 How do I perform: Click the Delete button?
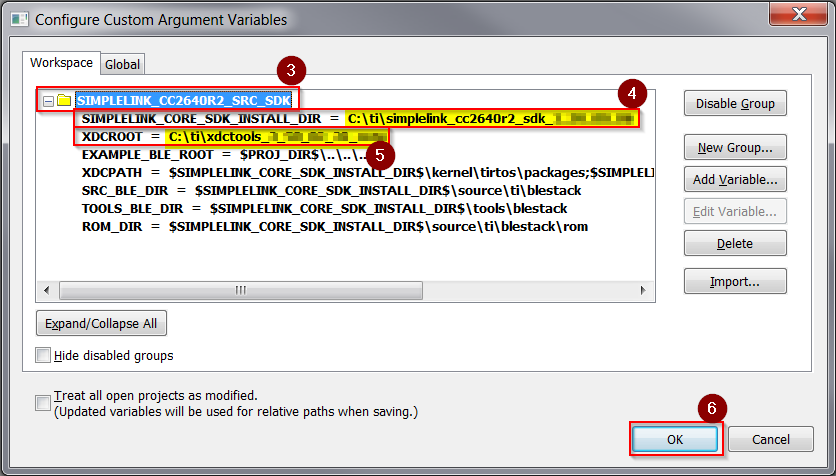click(735, 244)
